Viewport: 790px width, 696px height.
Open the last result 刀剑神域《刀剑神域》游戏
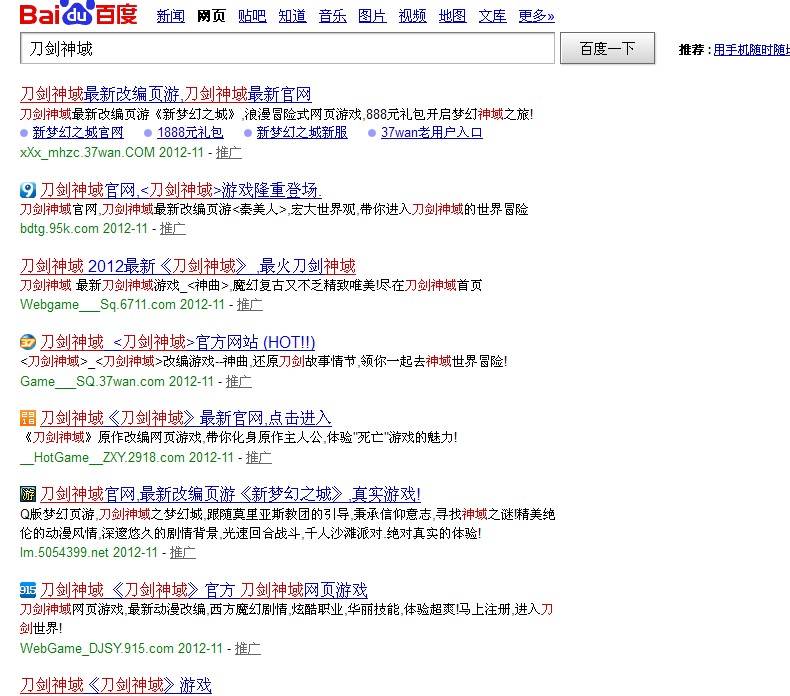tap(116, 685)
